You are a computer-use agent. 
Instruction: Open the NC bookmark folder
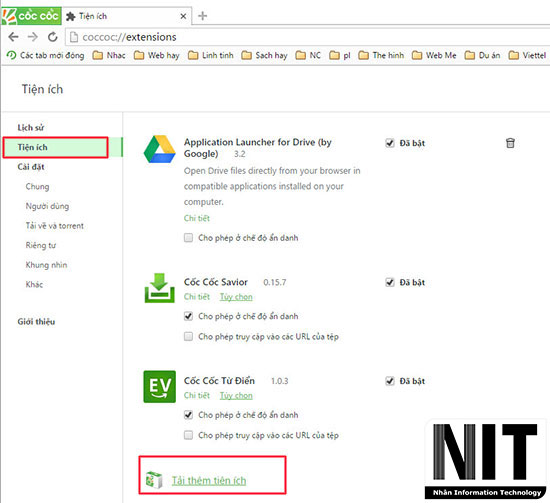tap(308, 55)
